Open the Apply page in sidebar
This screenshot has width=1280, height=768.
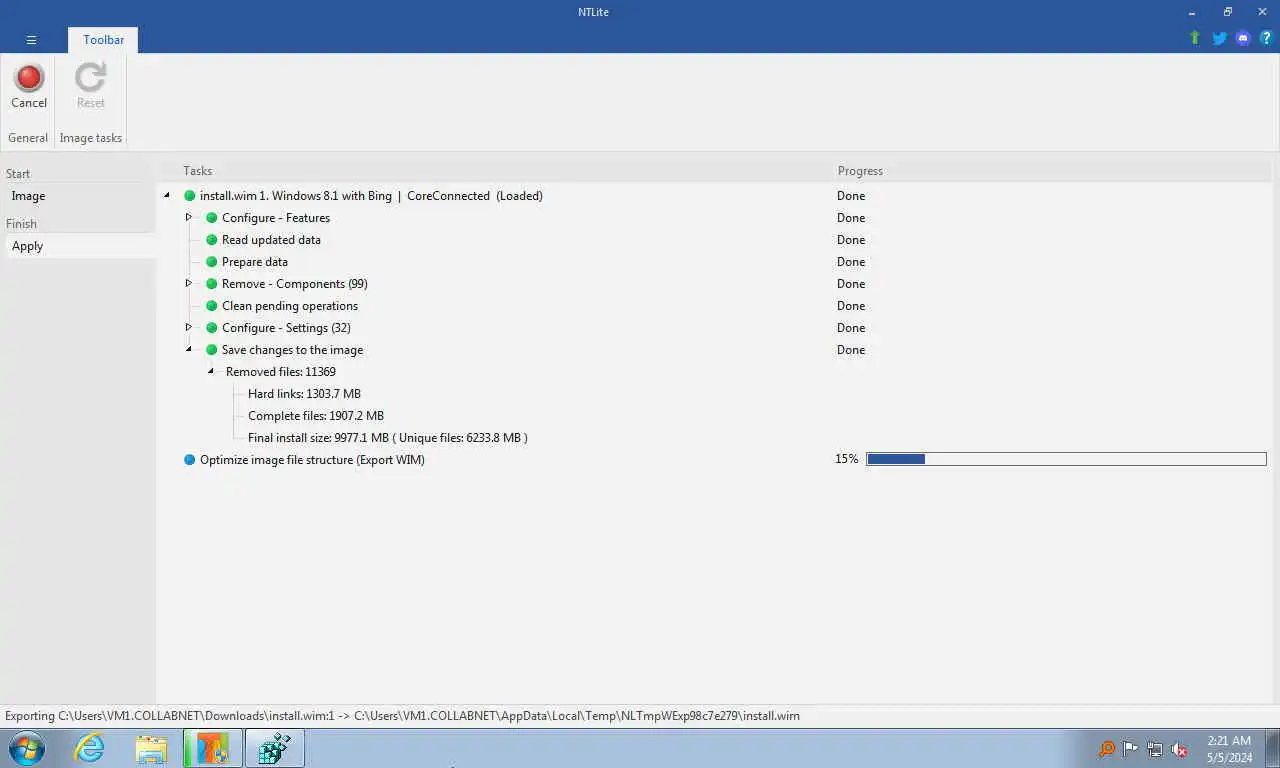coord(79,246)
